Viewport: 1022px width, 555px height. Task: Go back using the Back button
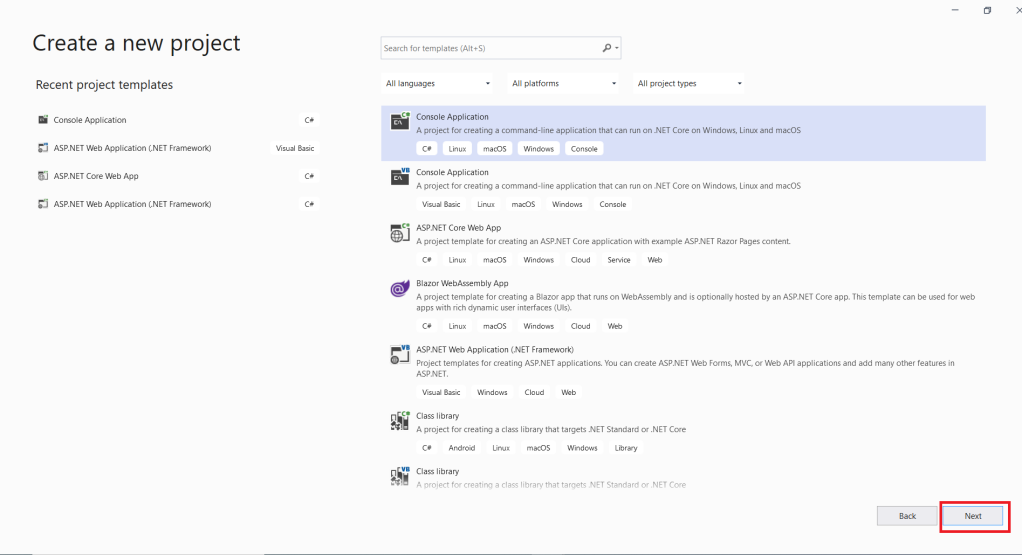click(907, 516)
